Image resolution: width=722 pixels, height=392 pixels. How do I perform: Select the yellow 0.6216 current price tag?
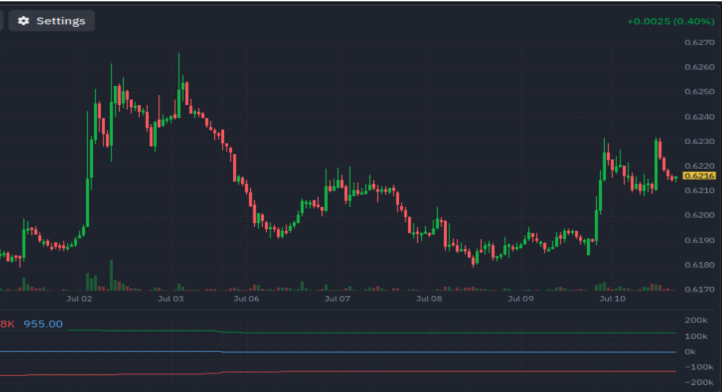(699, 176)
